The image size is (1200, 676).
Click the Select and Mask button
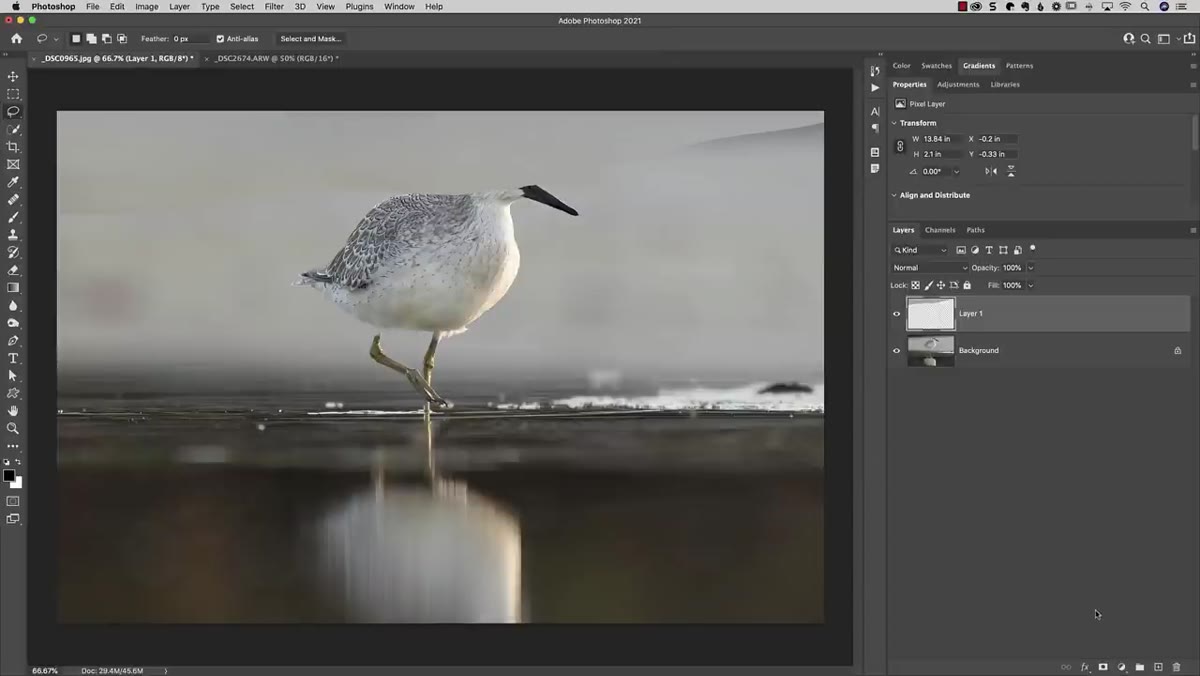pos(311,39)
